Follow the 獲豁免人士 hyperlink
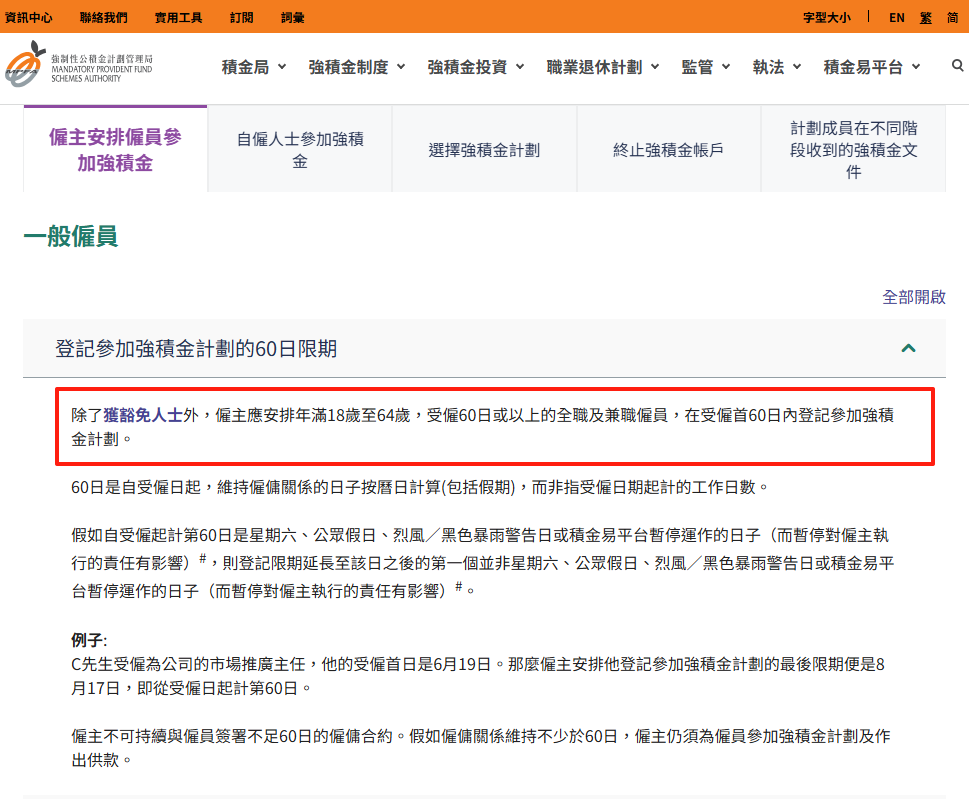 [x=143, y=415]
